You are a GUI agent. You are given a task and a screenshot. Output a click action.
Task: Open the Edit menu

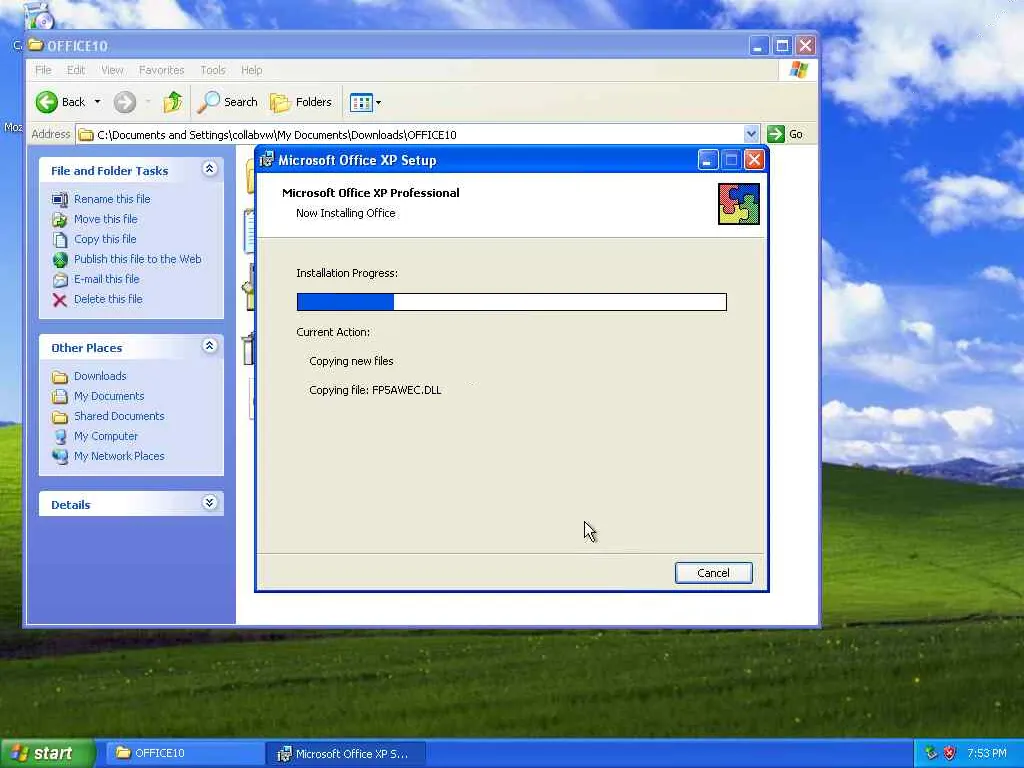coord(76,70)
